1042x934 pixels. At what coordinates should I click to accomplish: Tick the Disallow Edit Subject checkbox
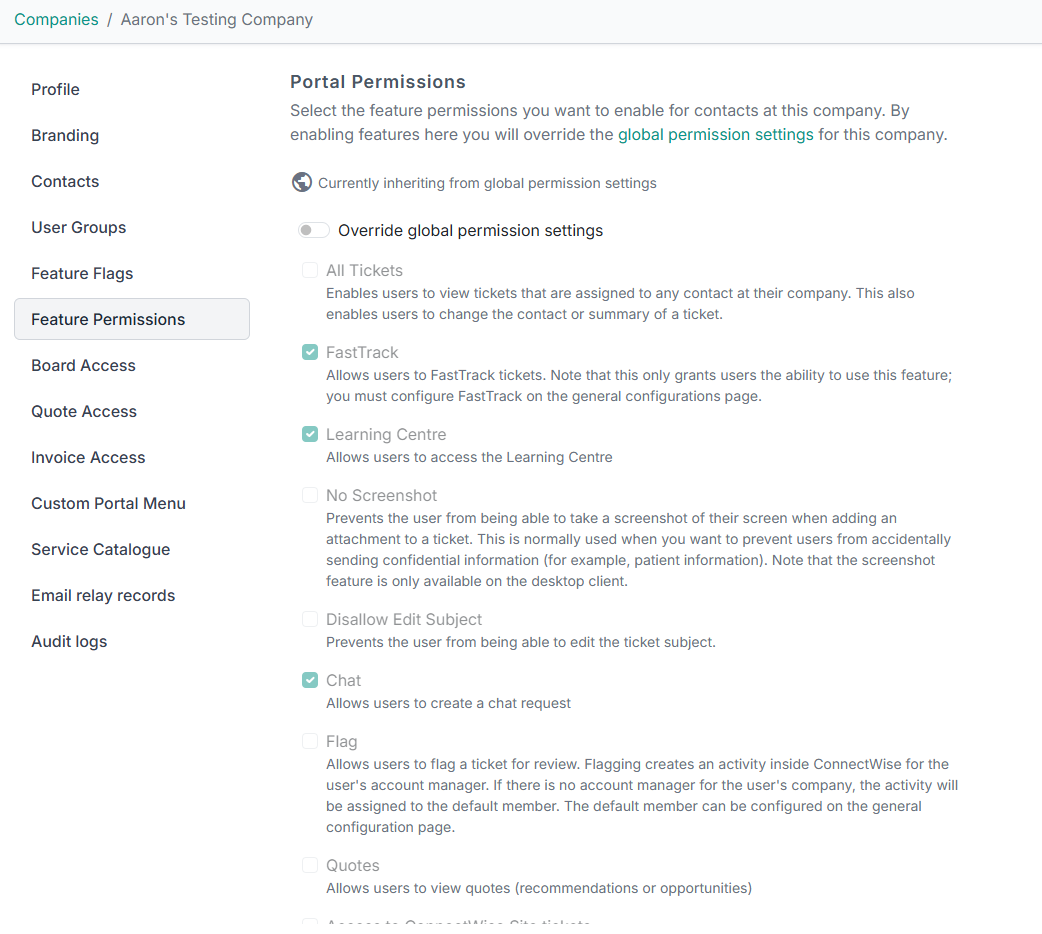[310, 619]
